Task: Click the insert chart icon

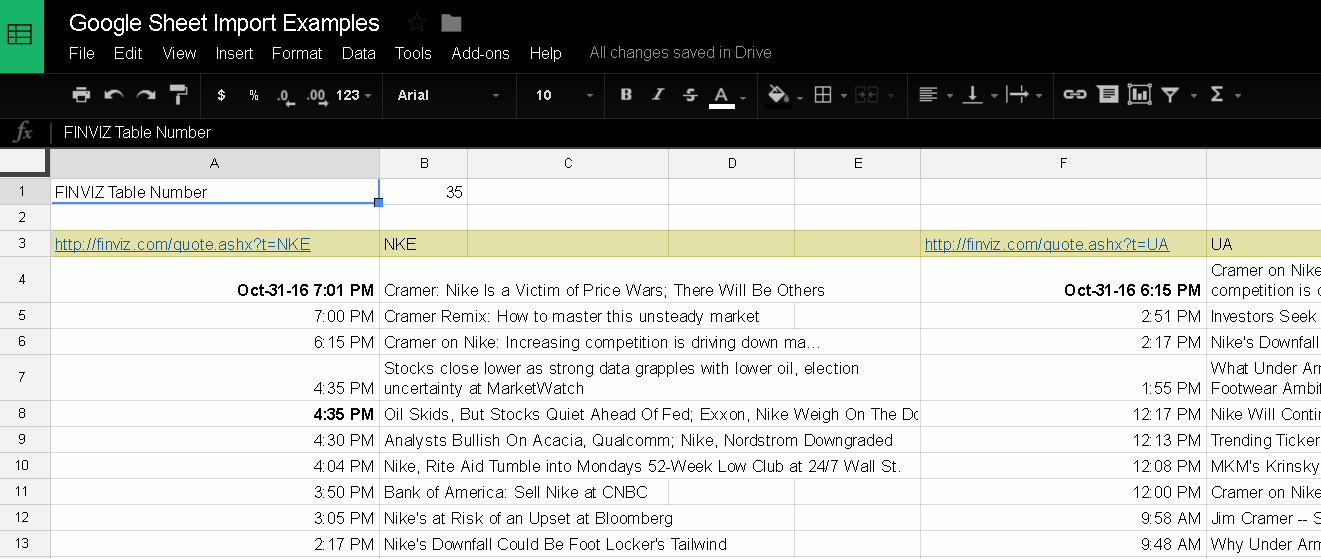Action: pos(1139,95)
